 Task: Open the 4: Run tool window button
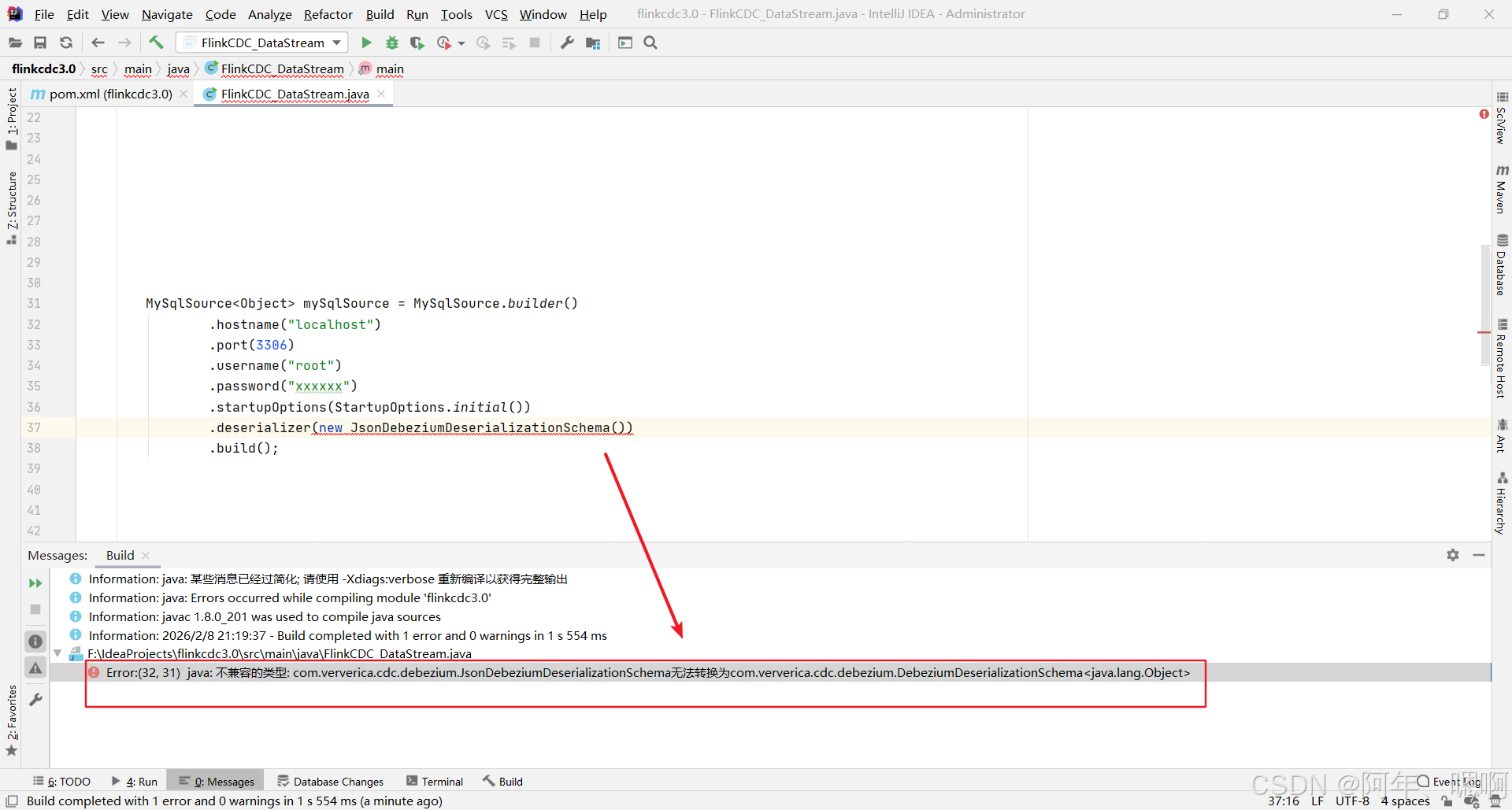[x=135, y=781]
